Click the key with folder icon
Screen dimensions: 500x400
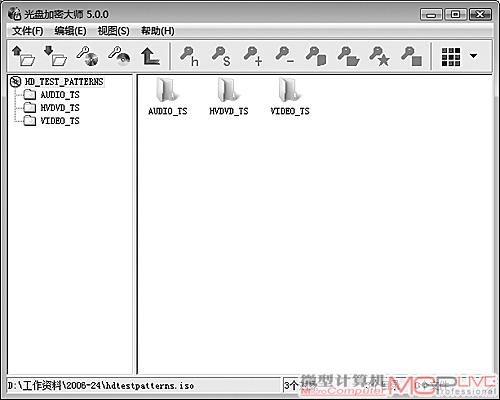[x=348, y=56]
